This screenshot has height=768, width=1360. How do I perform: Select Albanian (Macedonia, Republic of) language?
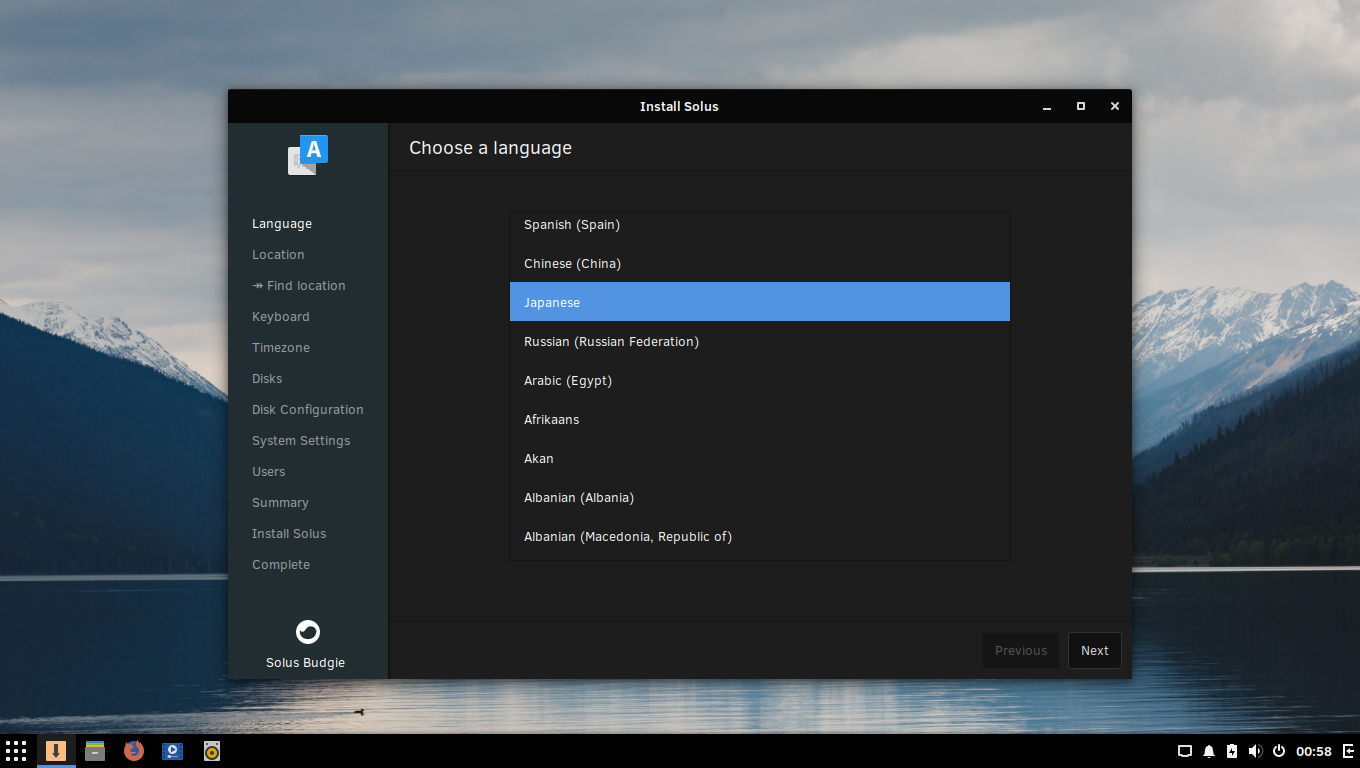point(760,536)
